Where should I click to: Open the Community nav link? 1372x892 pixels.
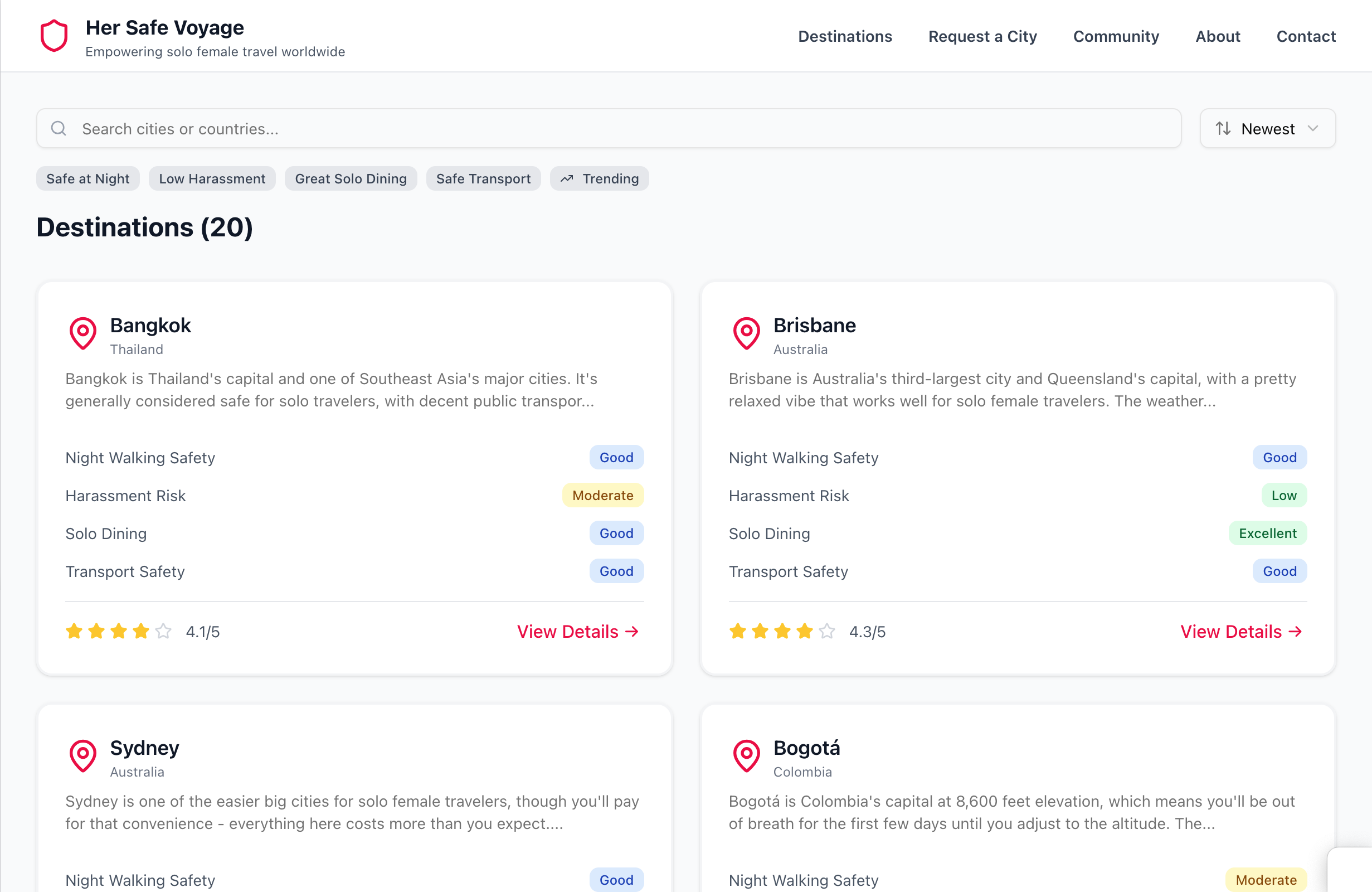click(x=1116, y=36)
